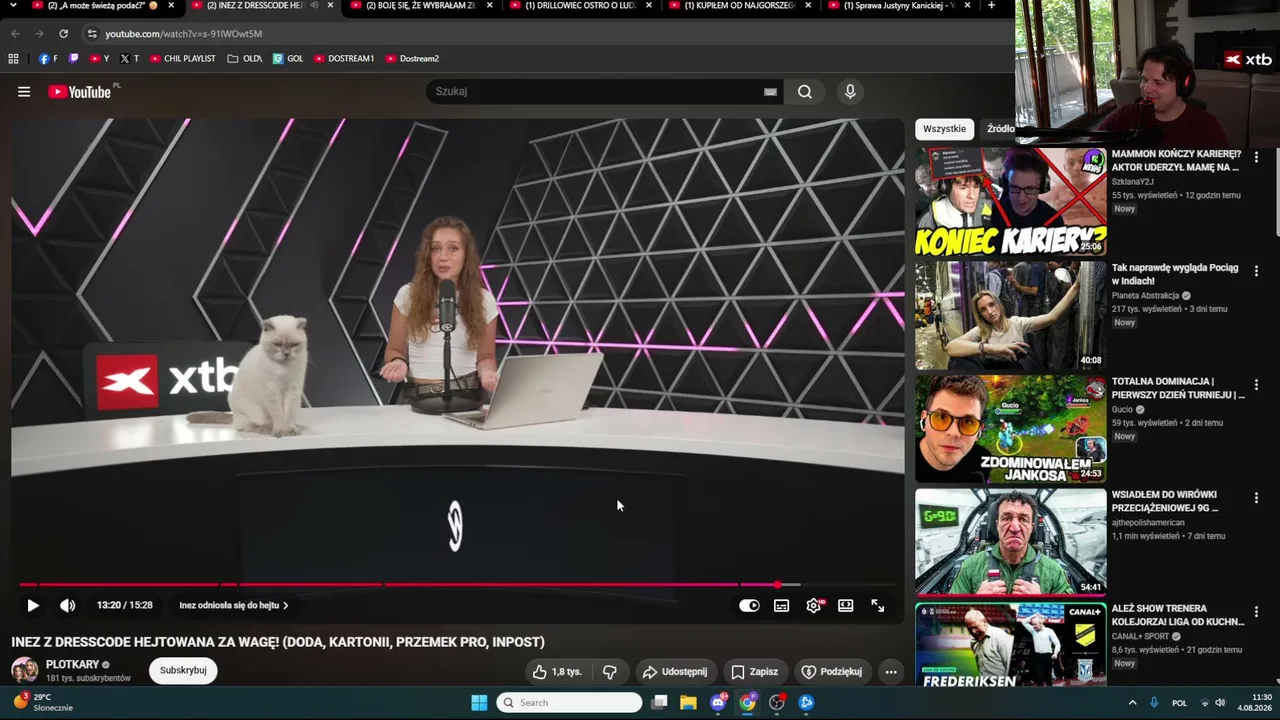Open options for 'Pociąg w Indiach' video
1280x720 pixels.
point(1256,271)
